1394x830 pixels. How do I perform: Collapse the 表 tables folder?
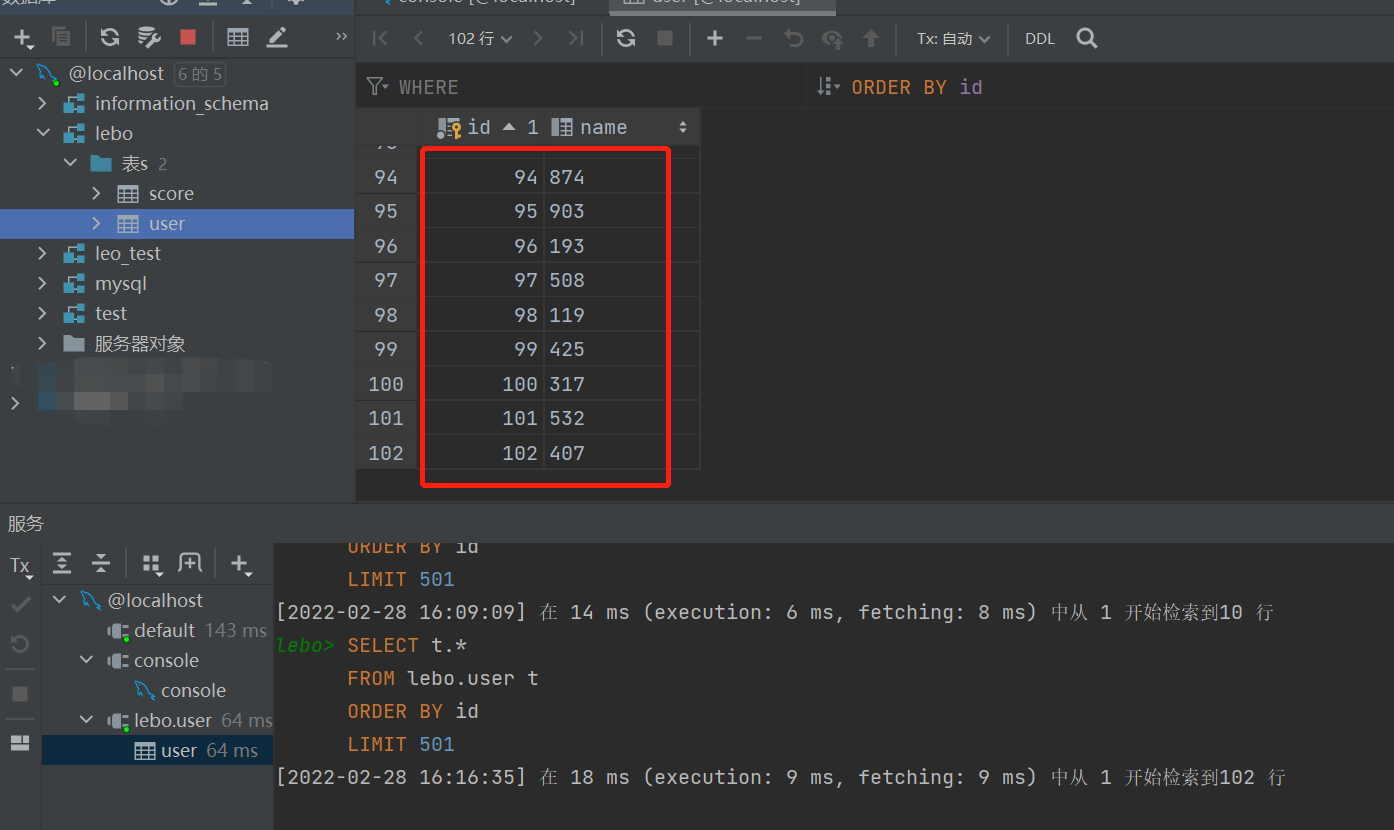tap(69, 163)
